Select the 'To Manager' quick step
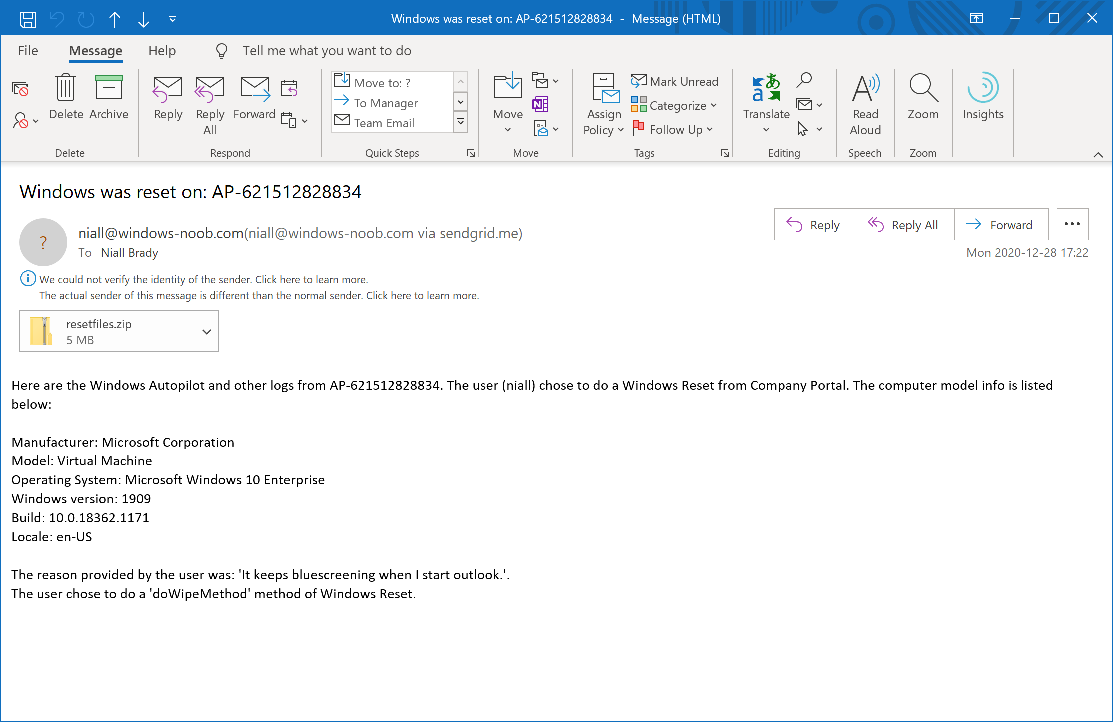Screen dimensions: 1113x722 pyautogui.click(x=393, y=102)
